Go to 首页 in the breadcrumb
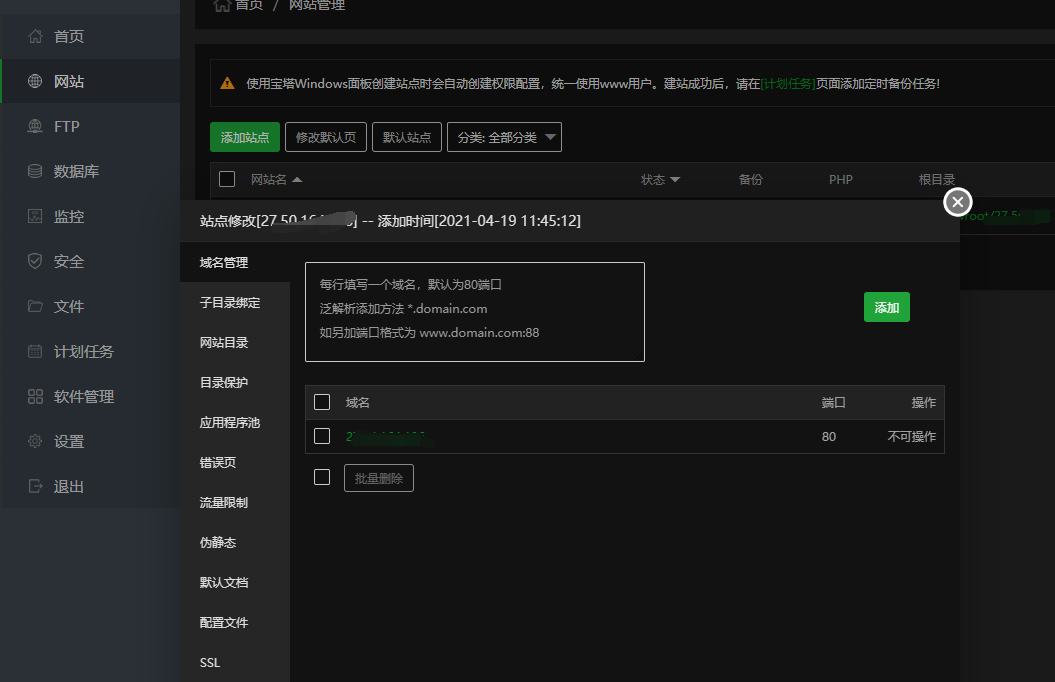This screenshot has height=682, width=1055. (x=249, y=5)
